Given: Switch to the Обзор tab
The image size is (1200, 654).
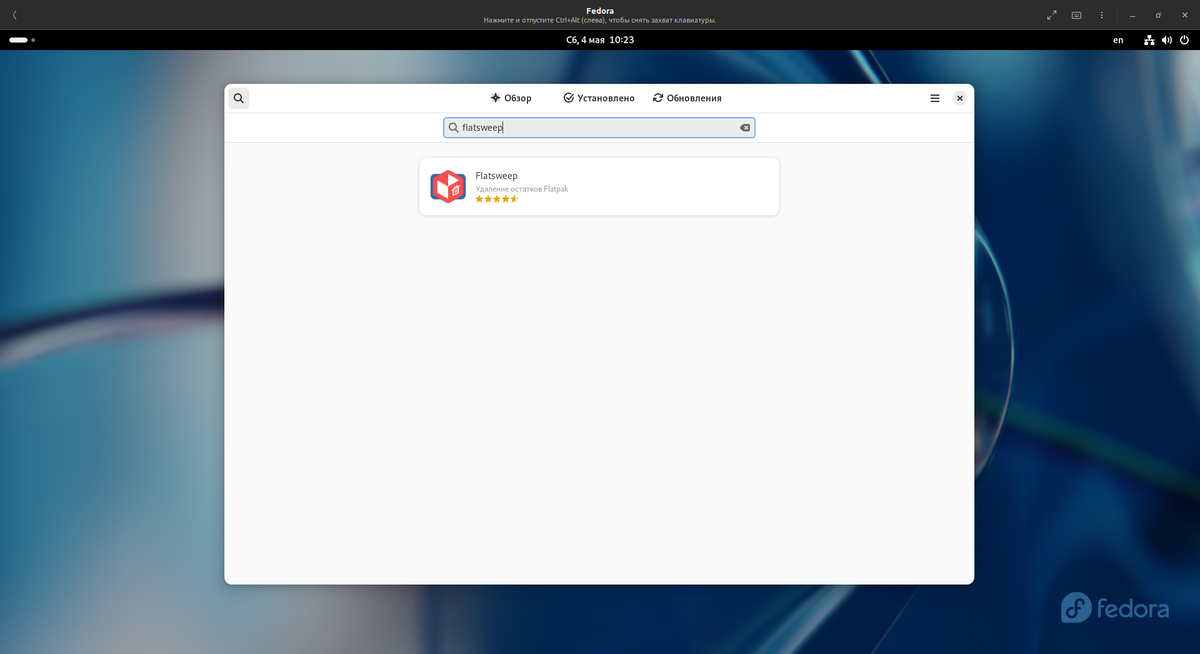Looking at the screenshot, I should point(511,98).
